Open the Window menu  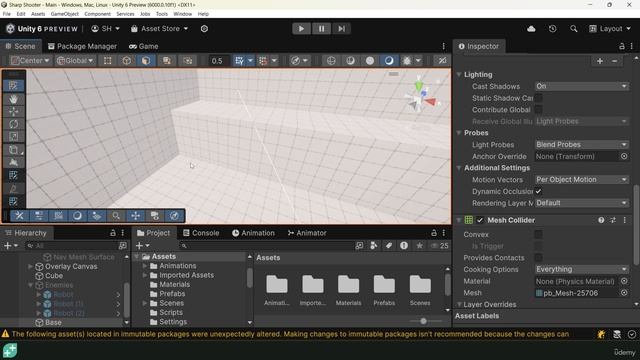182,14
